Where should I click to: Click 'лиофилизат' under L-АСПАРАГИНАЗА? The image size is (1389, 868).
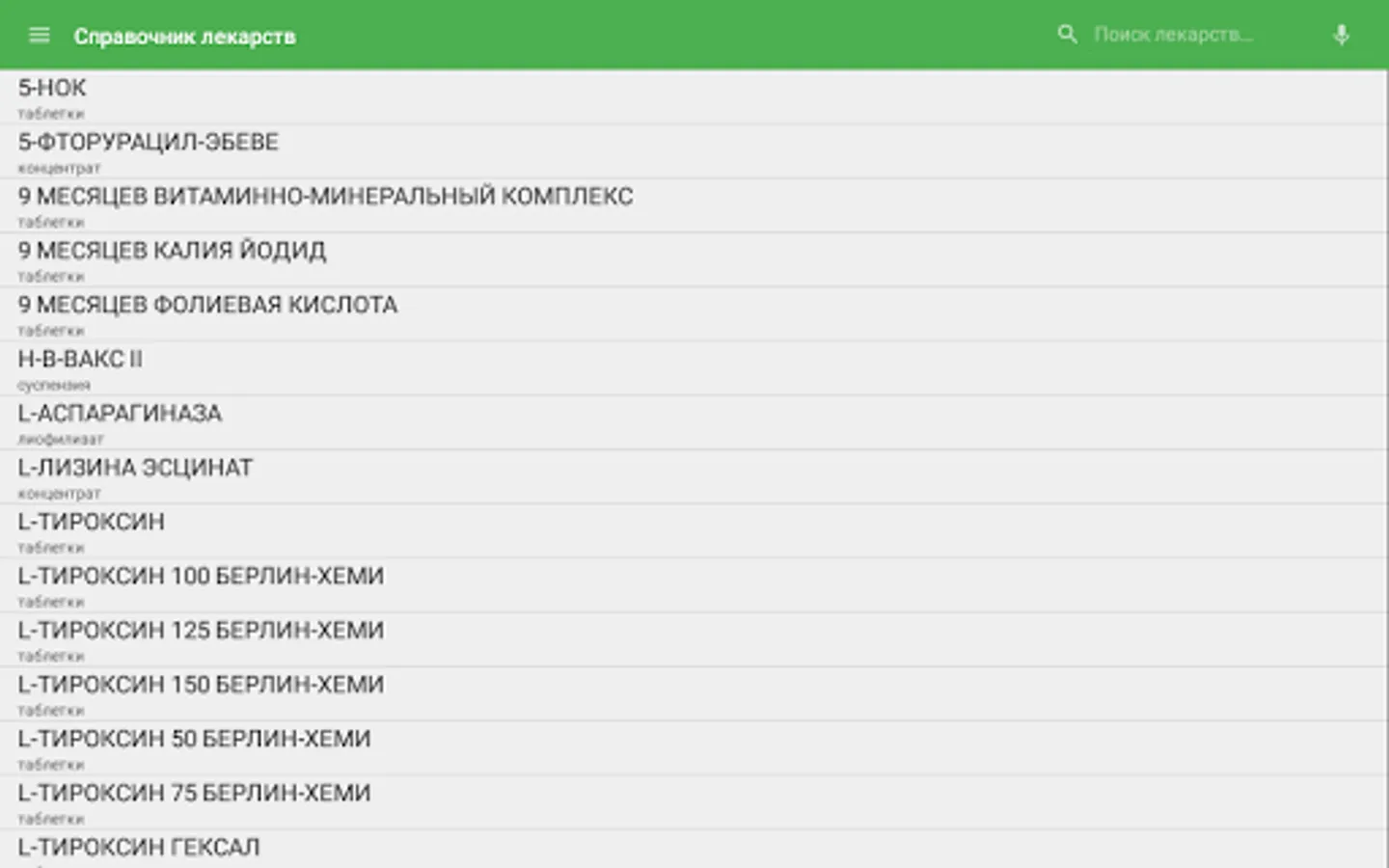pos(60,439)
